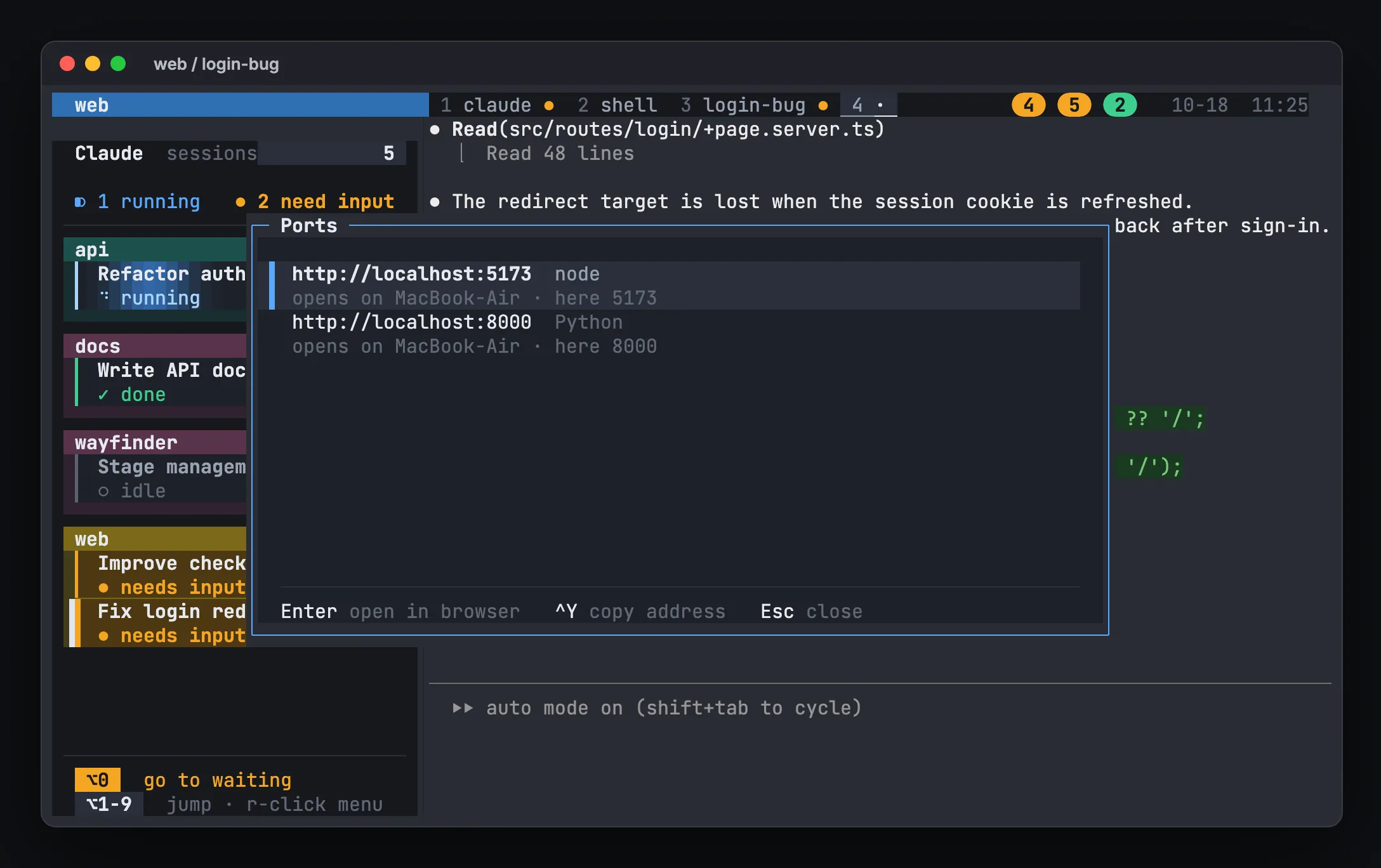Click Esc close in Ports dialog
Image resolution: width=1381 pixels, height=868 pixels.
[811, 611]
